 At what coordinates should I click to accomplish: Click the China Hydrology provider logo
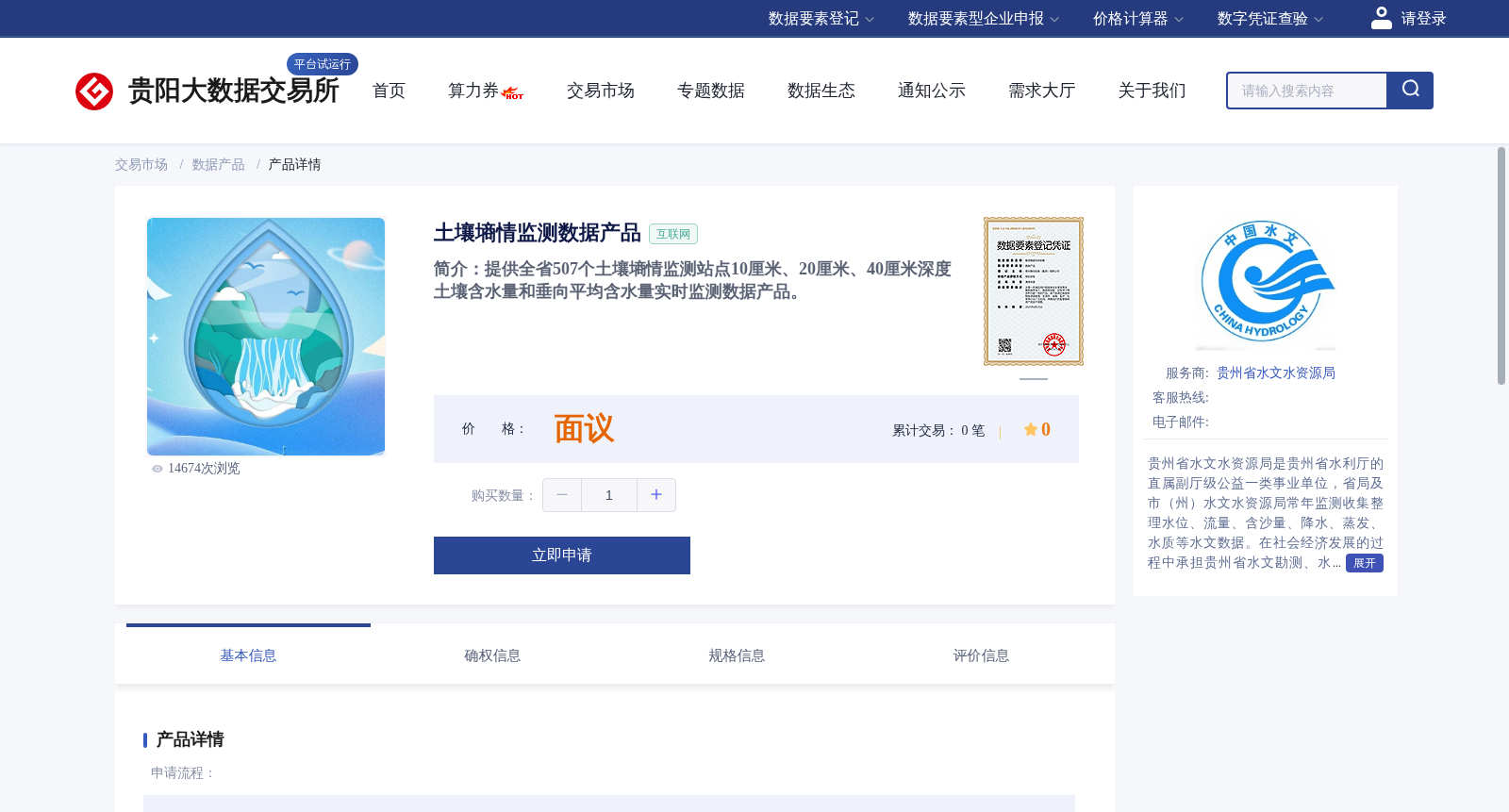(1266, 283)
